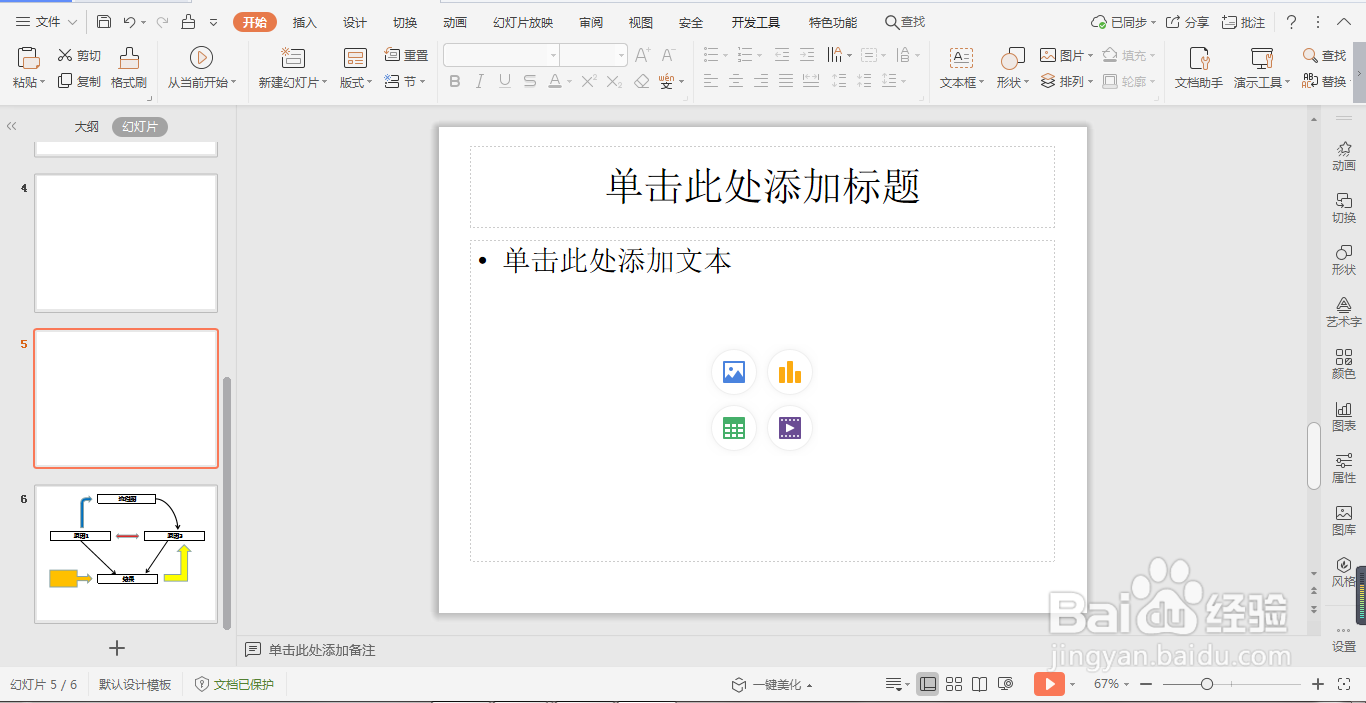
Task: Open the 动画 panel in the right sidebar
Action: (1344, 157)
